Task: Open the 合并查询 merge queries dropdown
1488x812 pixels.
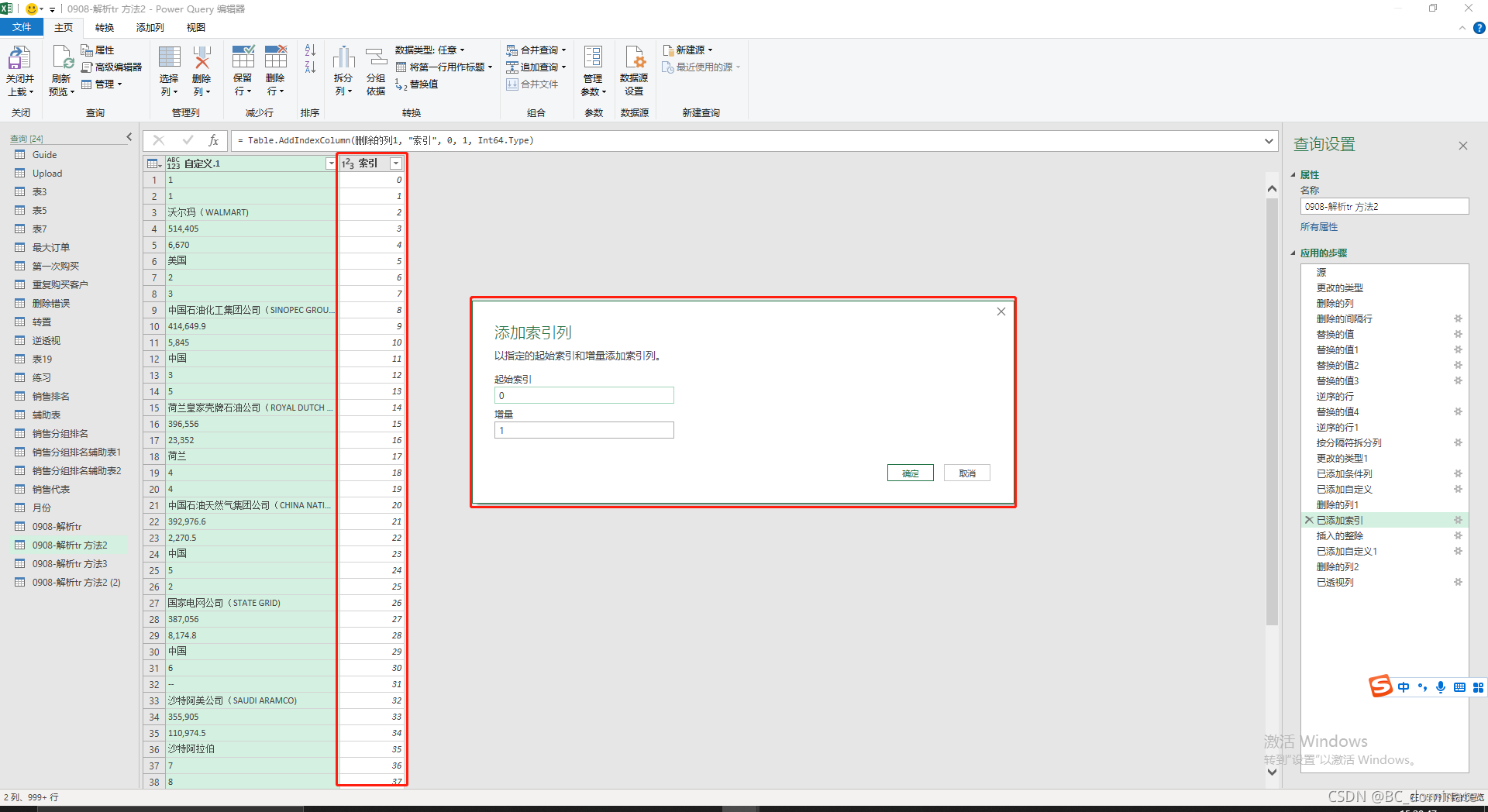Action: (x=536, y=50)
